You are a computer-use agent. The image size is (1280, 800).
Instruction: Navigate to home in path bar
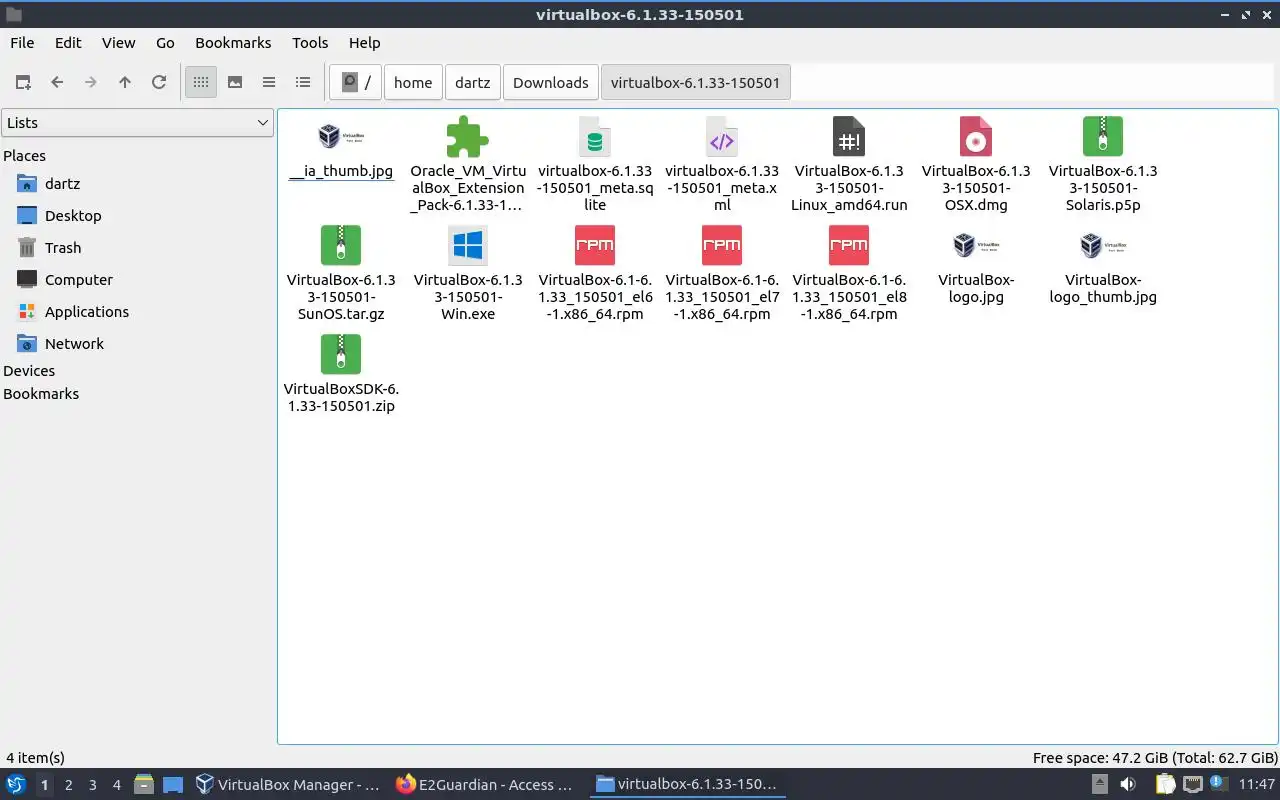tap(413, 83)
